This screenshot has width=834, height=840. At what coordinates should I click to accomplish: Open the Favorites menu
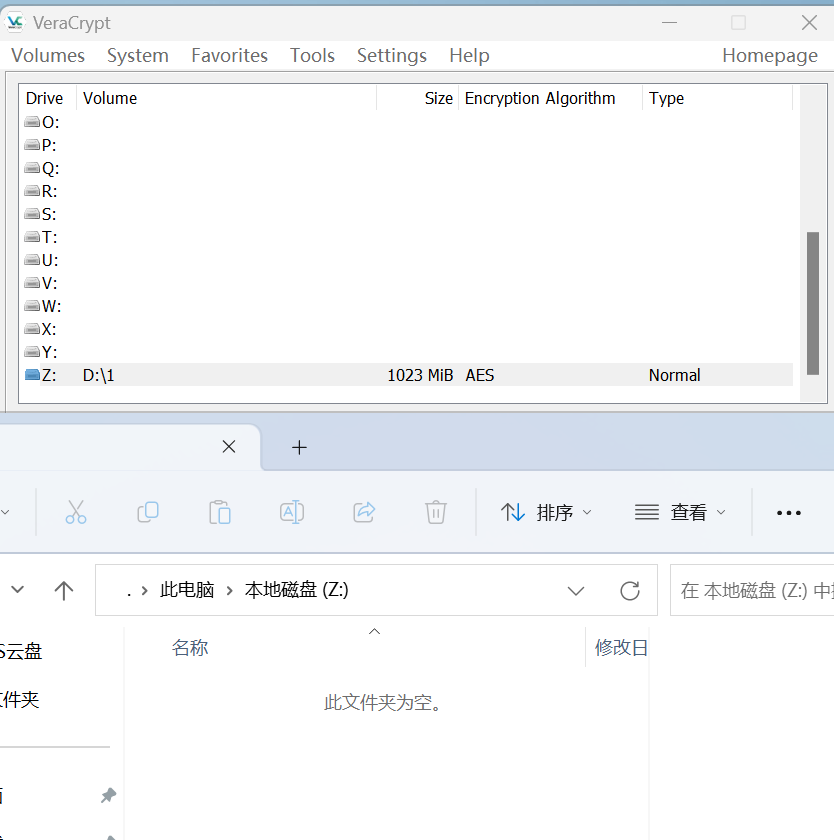click(229, 56)
